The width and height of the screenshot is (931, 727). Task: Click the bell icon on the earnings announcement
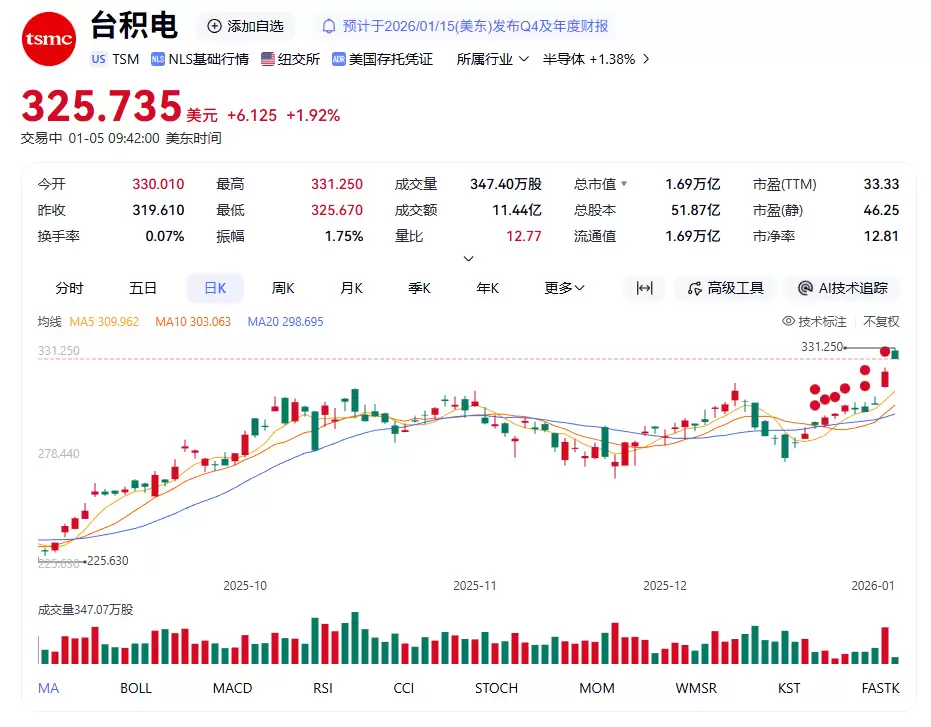coord(329,26)
